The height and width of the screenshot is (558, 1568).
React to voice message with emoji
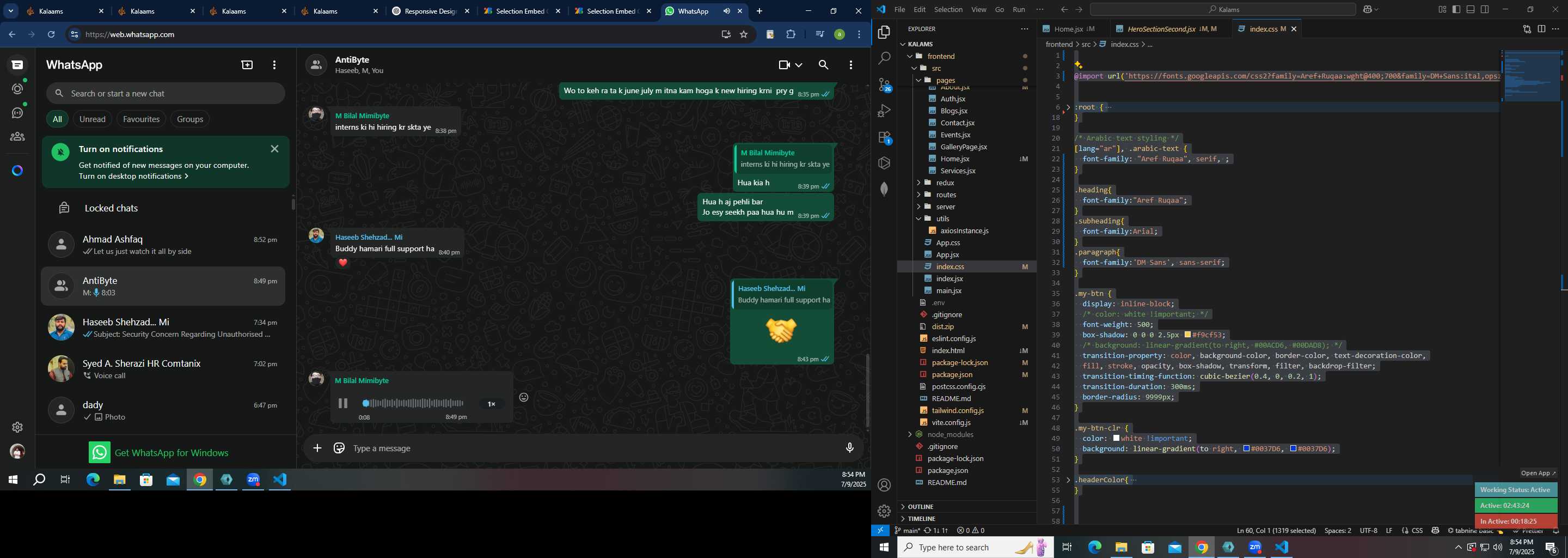click(523, 397)
